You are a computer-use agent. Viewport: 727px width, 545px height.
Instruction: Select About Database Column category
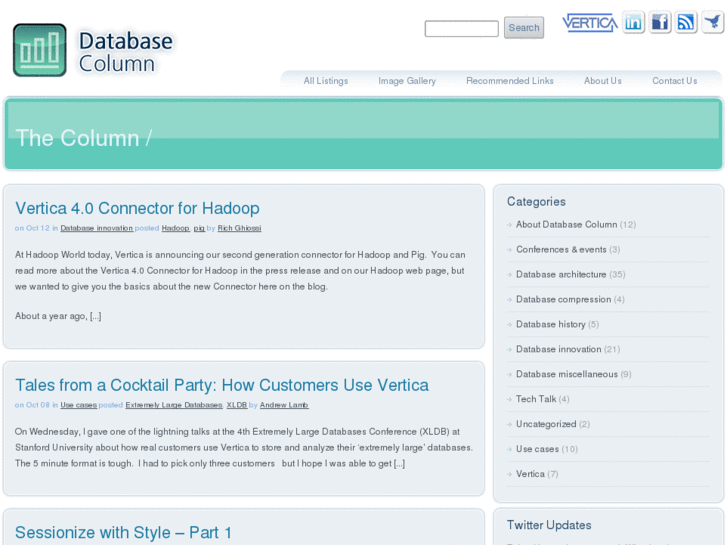(566, 224)
